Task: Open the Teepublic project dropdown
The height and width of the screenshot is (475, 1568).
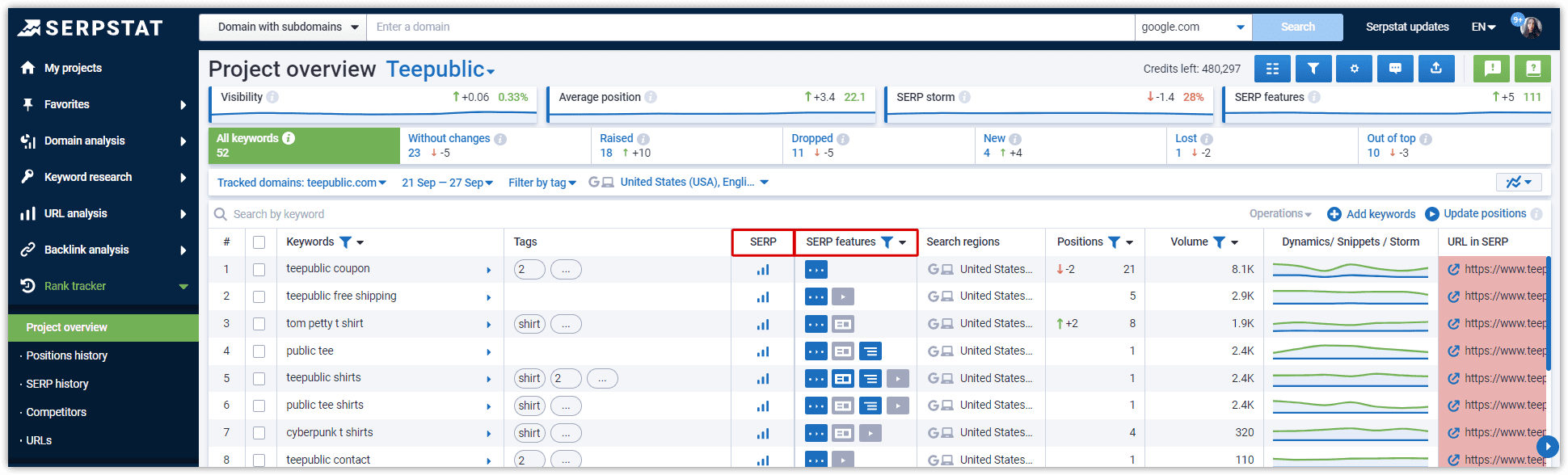Action: click(440, 69)
